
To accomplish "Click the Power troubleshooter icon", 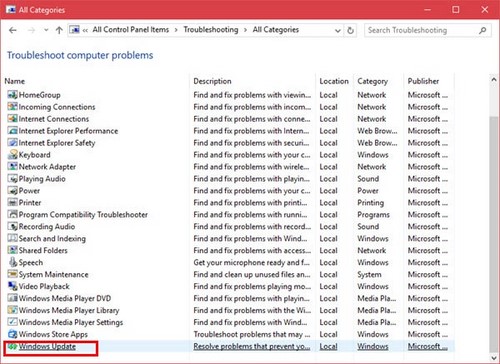I will [x=12, y=191].
